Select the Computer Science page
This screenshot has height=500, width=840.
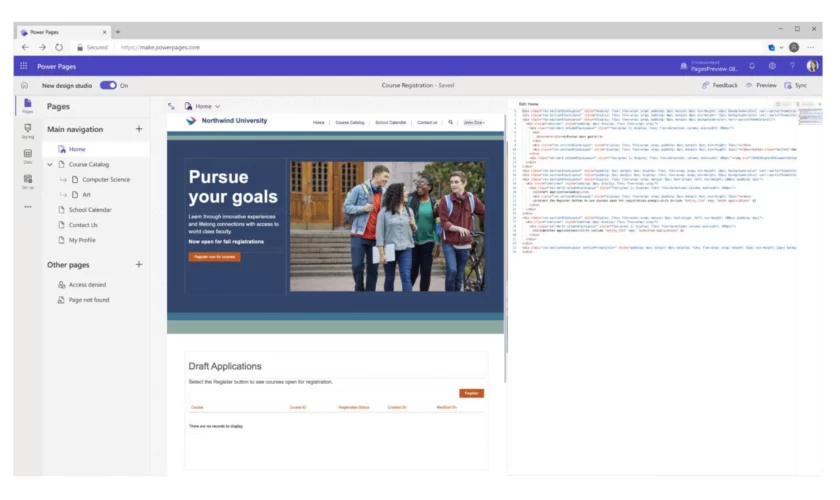pyautogui.click(x=106, y=179)
